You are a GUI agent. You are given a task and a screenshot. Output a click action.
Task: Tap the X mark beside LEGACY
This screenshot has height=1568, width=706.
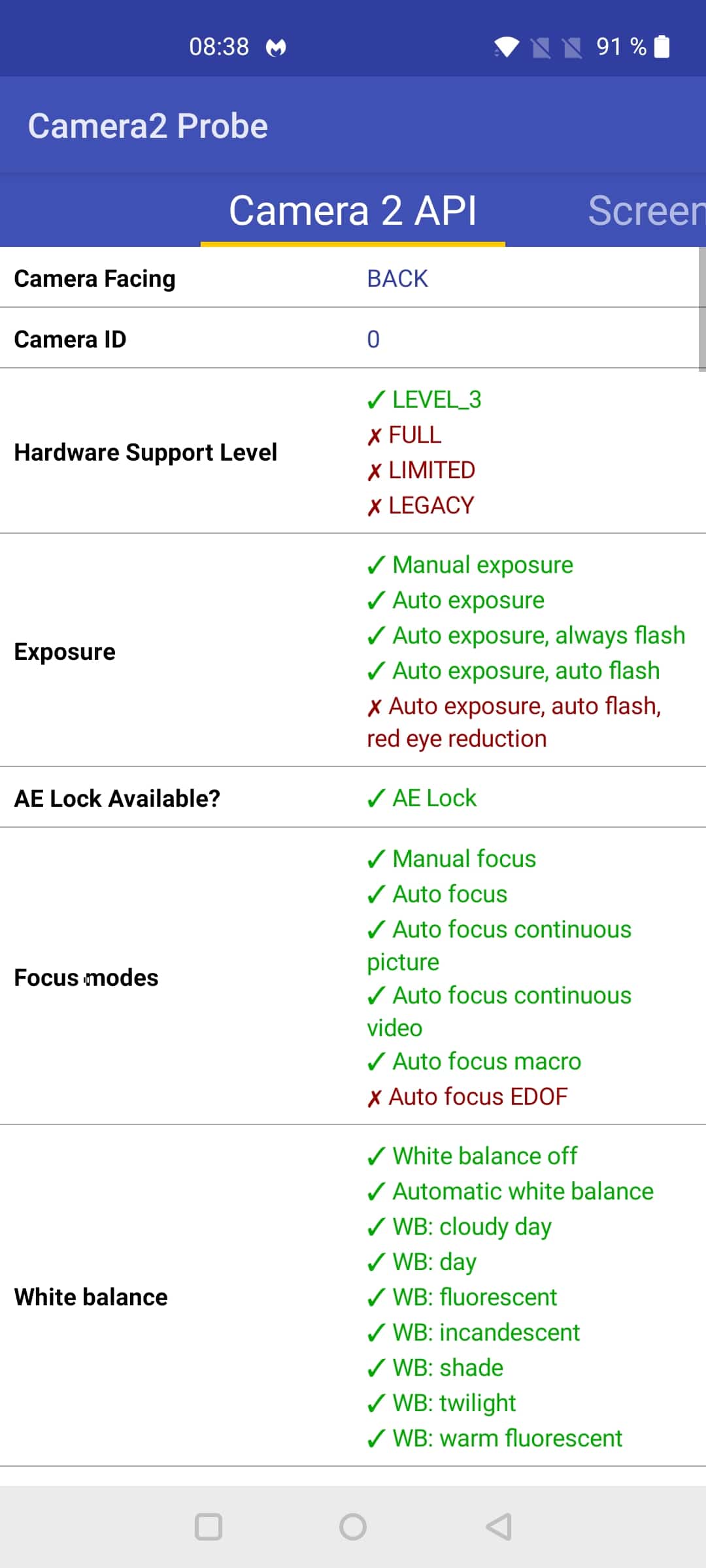tap(374, 506)
